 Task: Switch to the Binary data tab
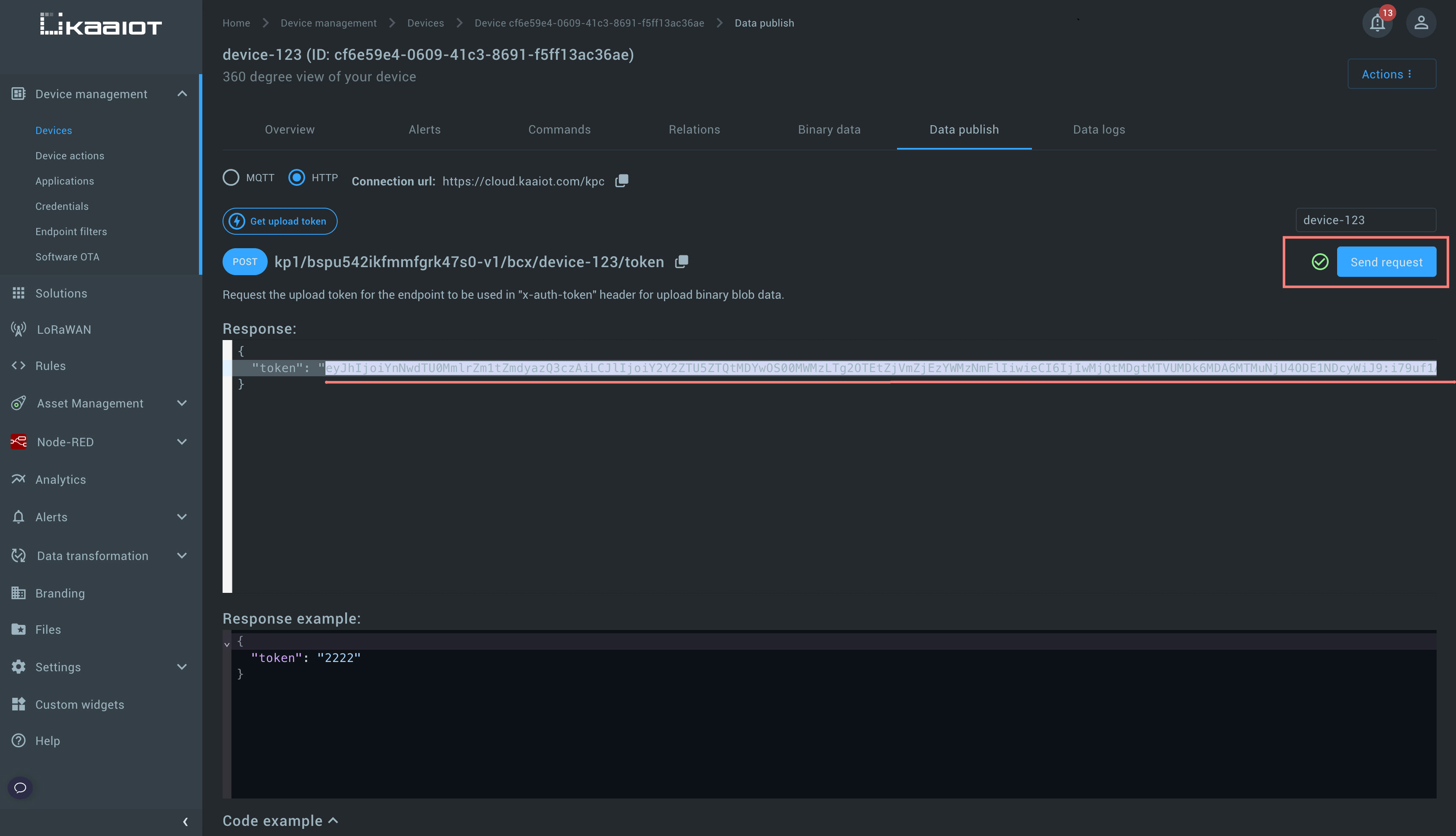click(829, 129)
